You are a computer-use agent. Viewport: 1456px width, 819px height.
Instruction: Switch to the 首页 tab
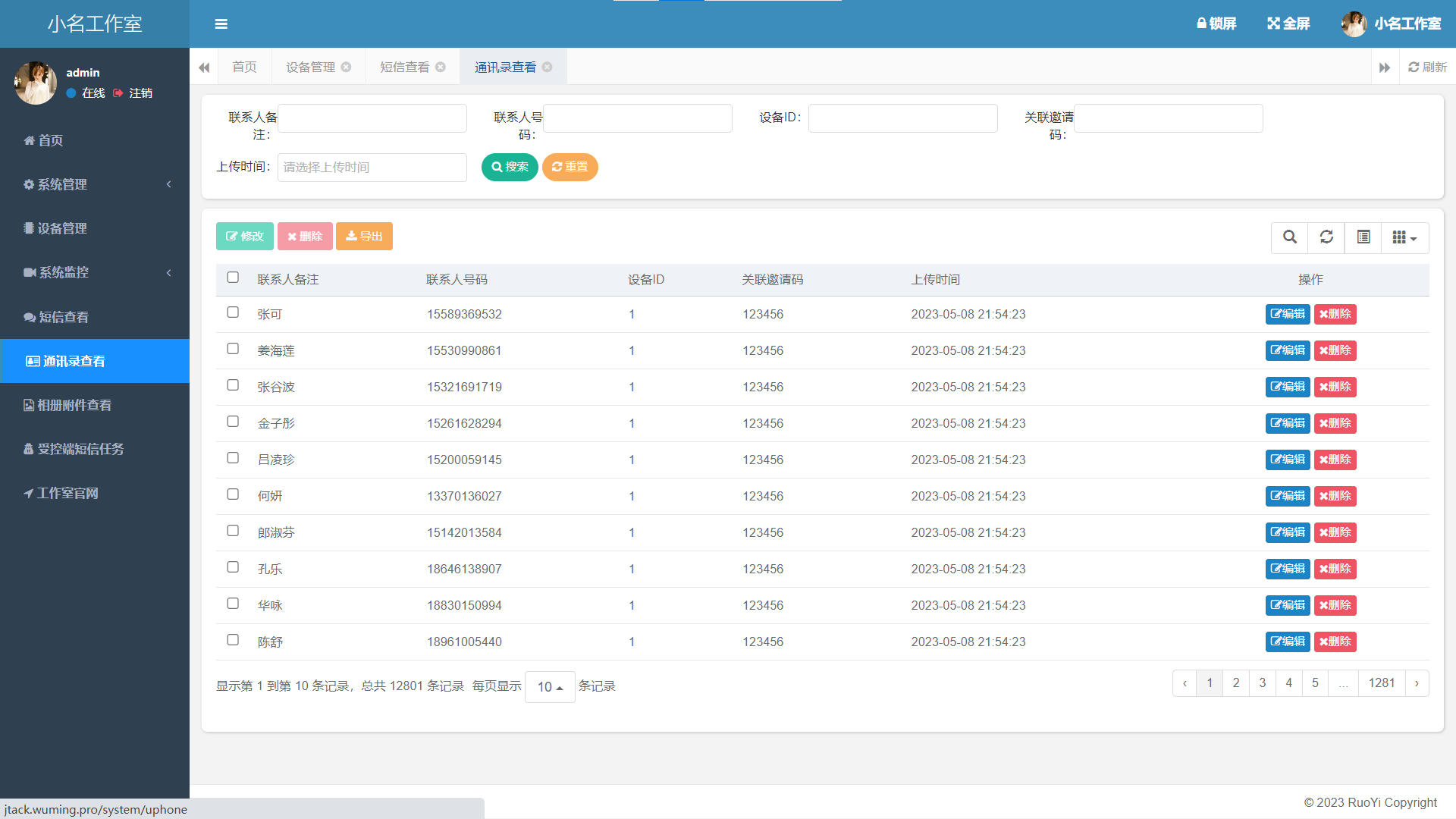click(244, 67)
